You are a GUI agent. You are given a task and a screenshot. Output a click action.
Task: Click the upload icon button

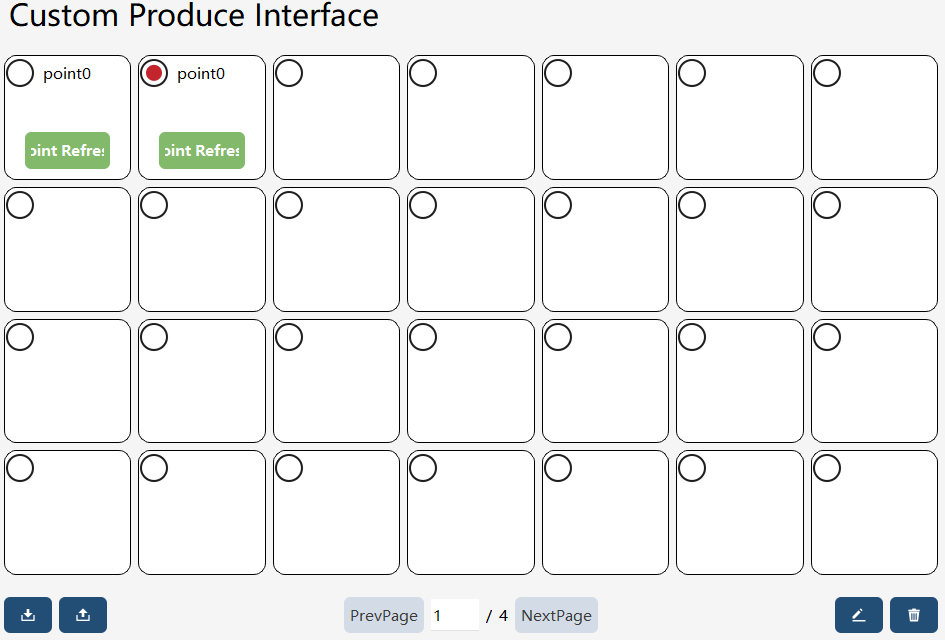point(83,615)
